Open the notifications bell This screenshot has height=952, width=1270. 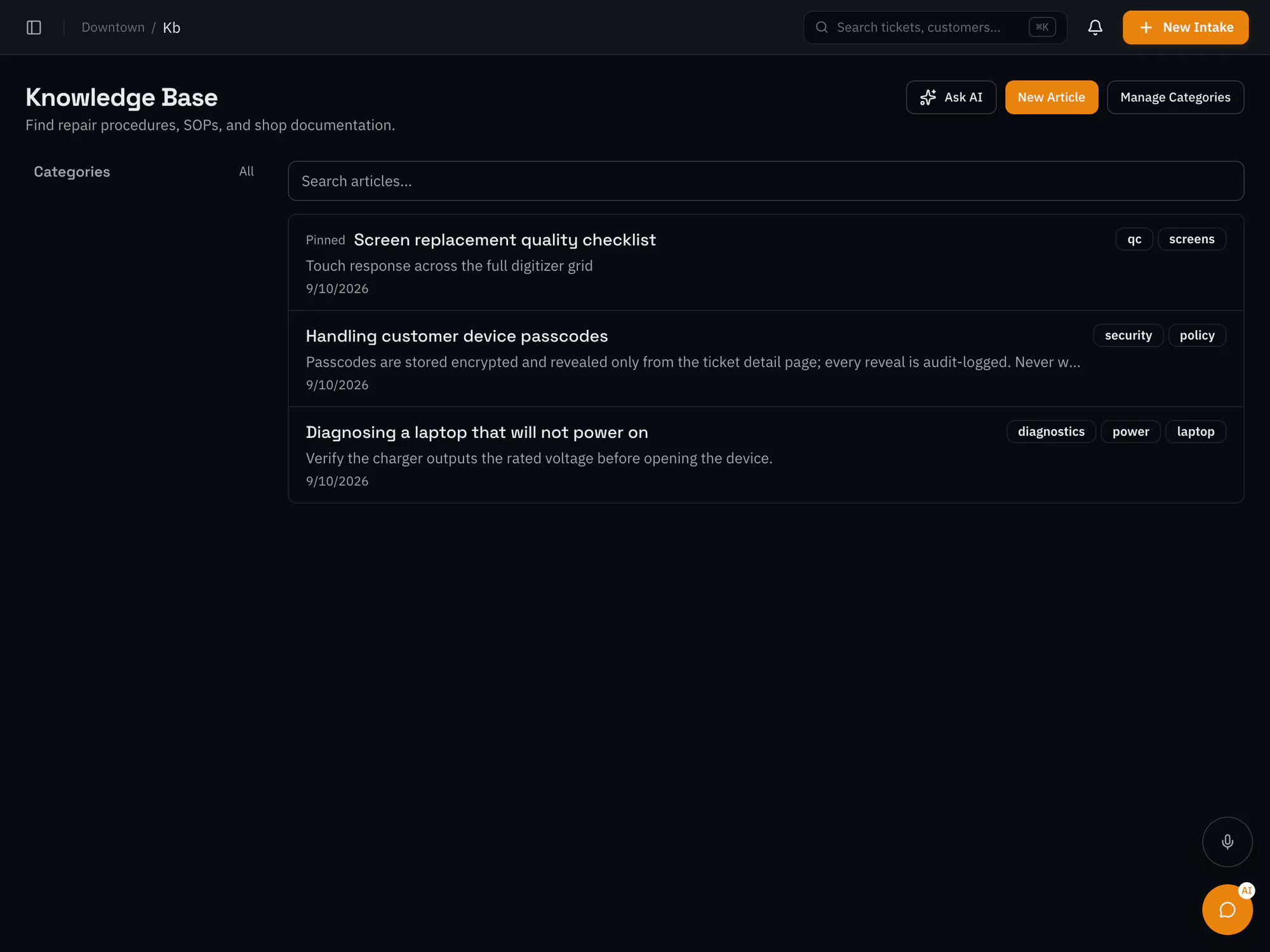1095,27
